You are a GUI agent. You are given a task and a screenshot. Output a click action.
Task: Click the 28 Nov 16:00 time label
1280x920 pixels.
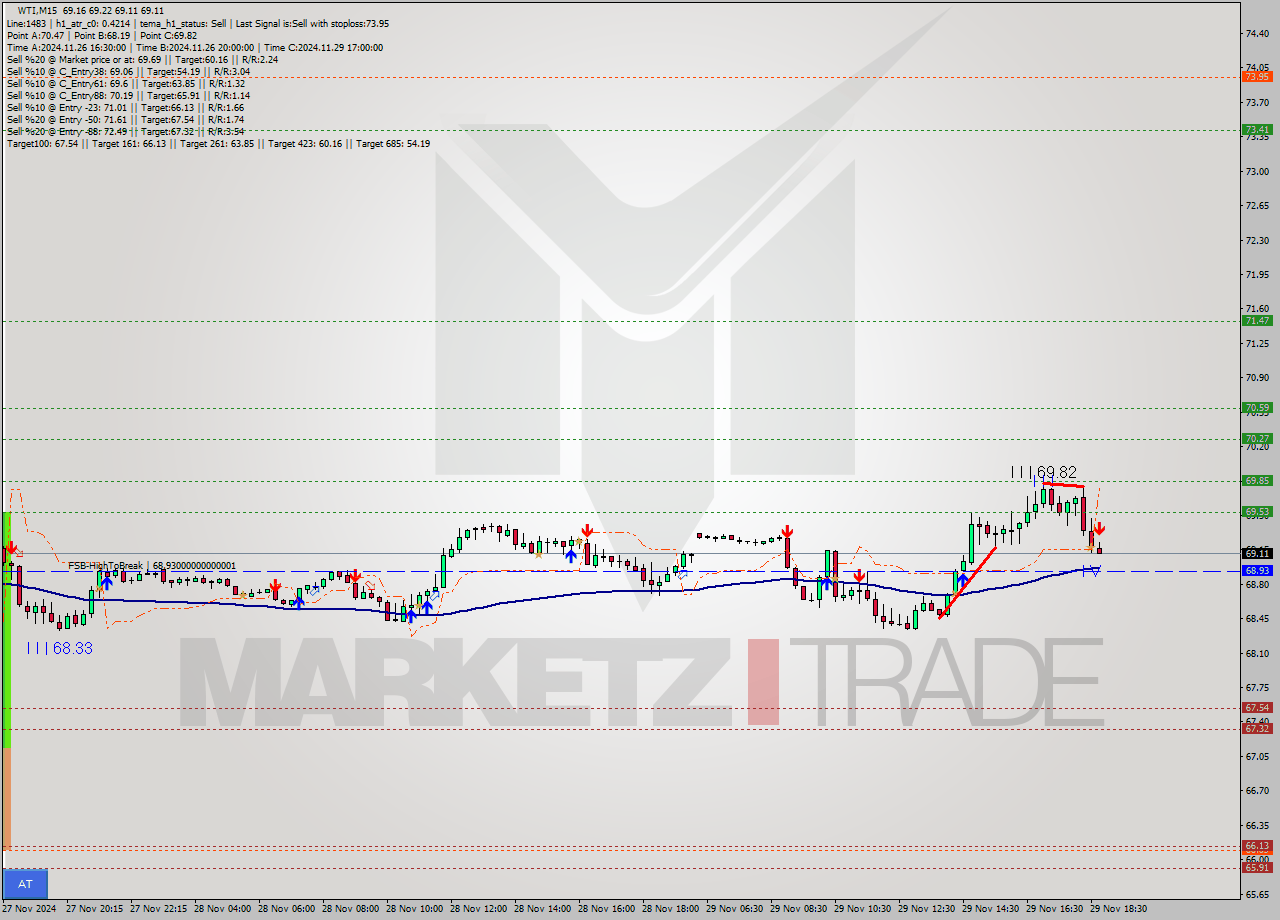607,909
